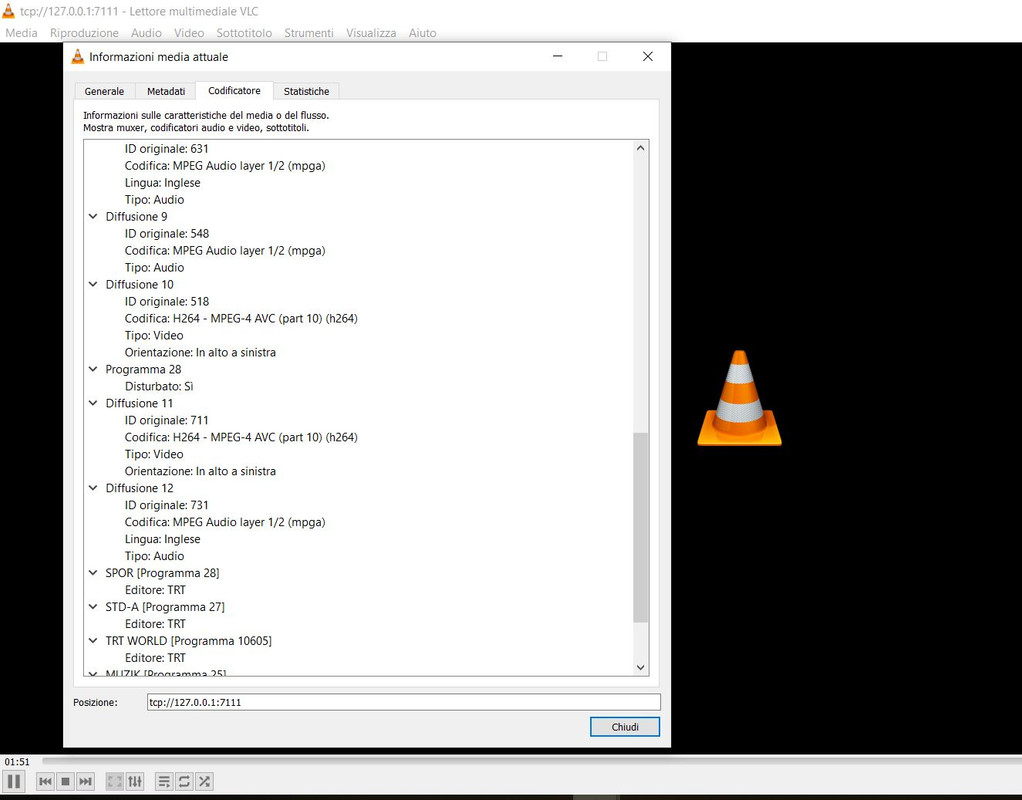Stop playback with the stop button
The image size is (1022, 800).
[x=65, y=781]
